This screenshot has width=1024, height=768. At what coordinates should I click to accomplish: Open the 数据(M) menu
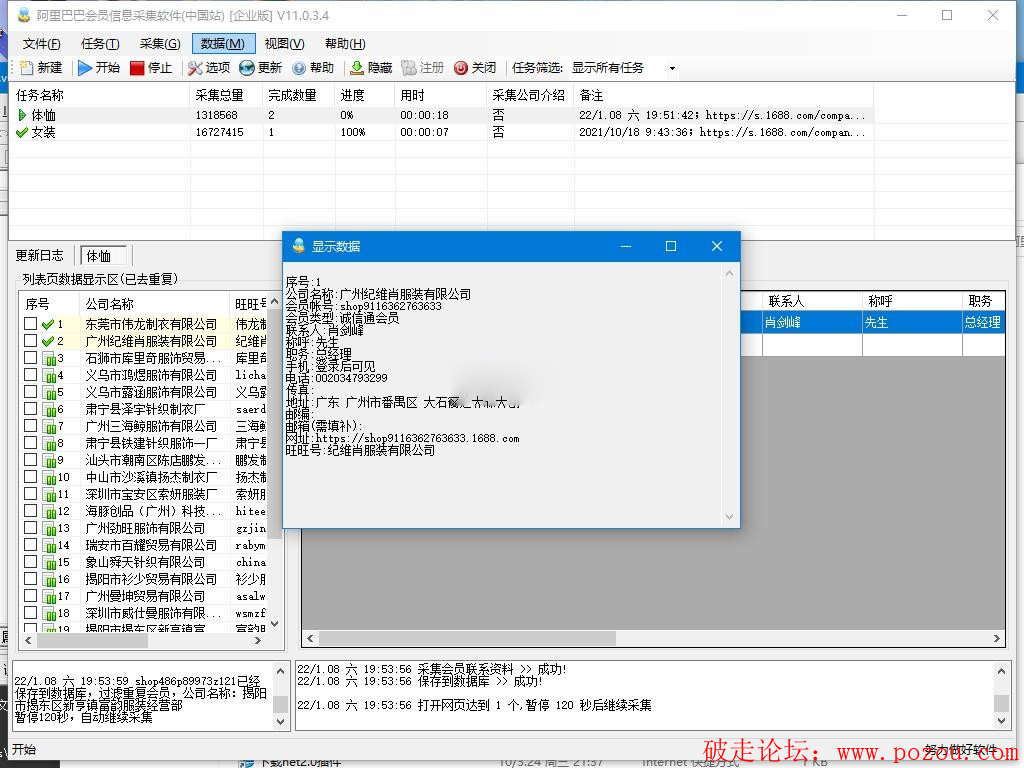[222, 44]
